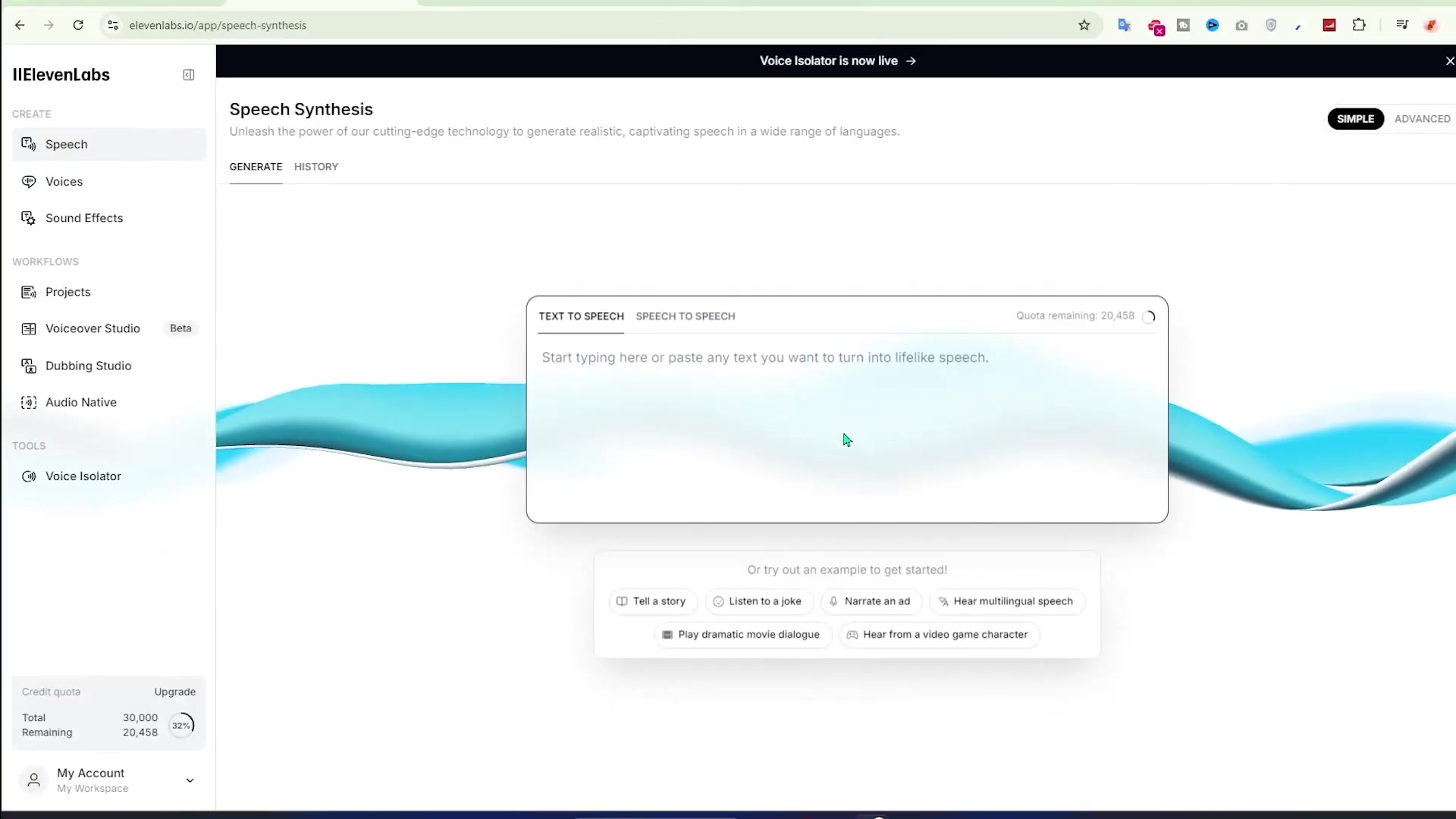The width and height of the screenshot is (1456, 819).
Task: Click the Projects icon in sidebar
Action: tap(29, 292)
